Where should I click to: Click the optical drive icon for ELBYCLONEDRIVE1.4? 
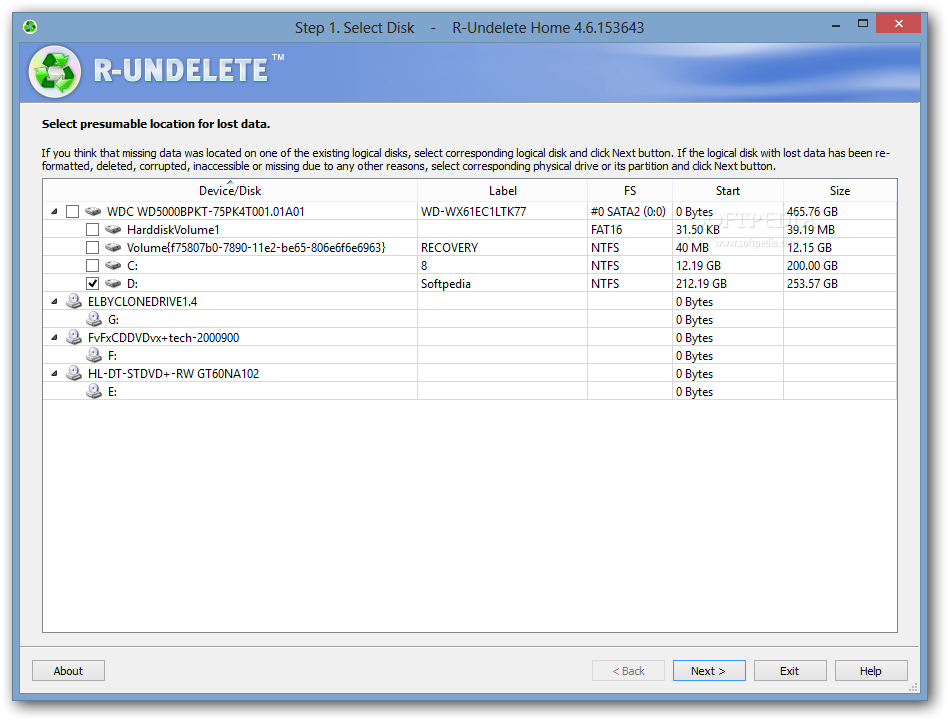[74, 301]
